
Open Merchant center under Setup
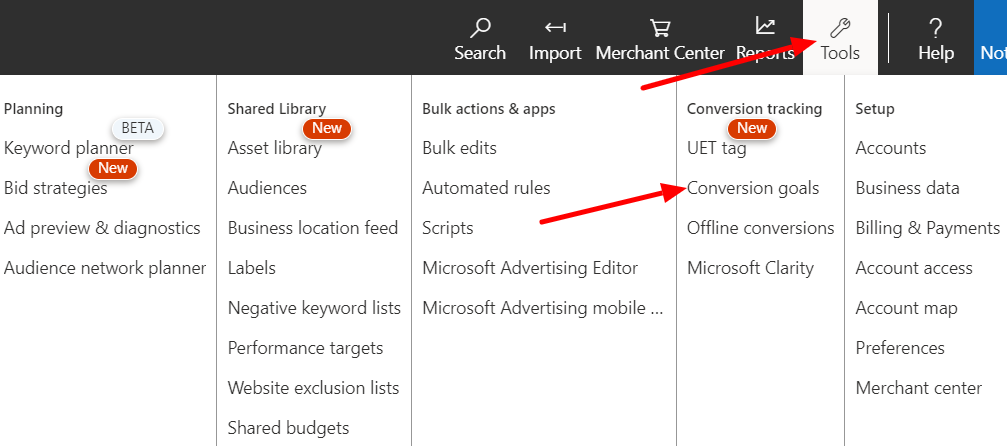coord(918,388)
